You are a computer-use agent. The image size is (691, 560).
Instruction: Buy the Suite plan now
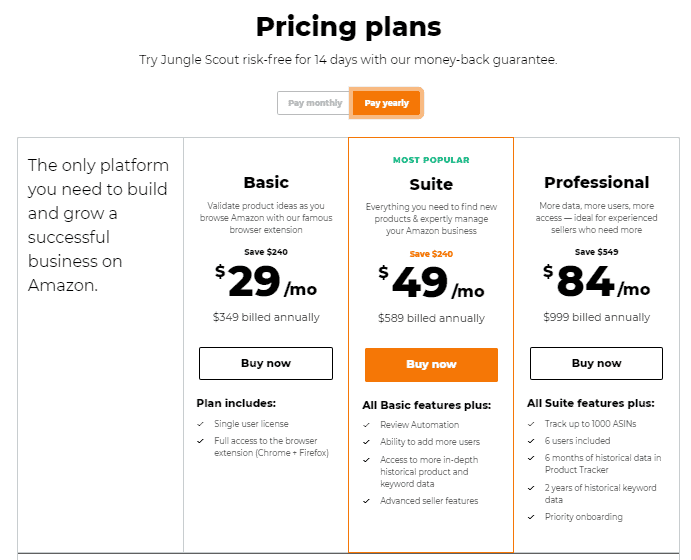tap(431, 365)
